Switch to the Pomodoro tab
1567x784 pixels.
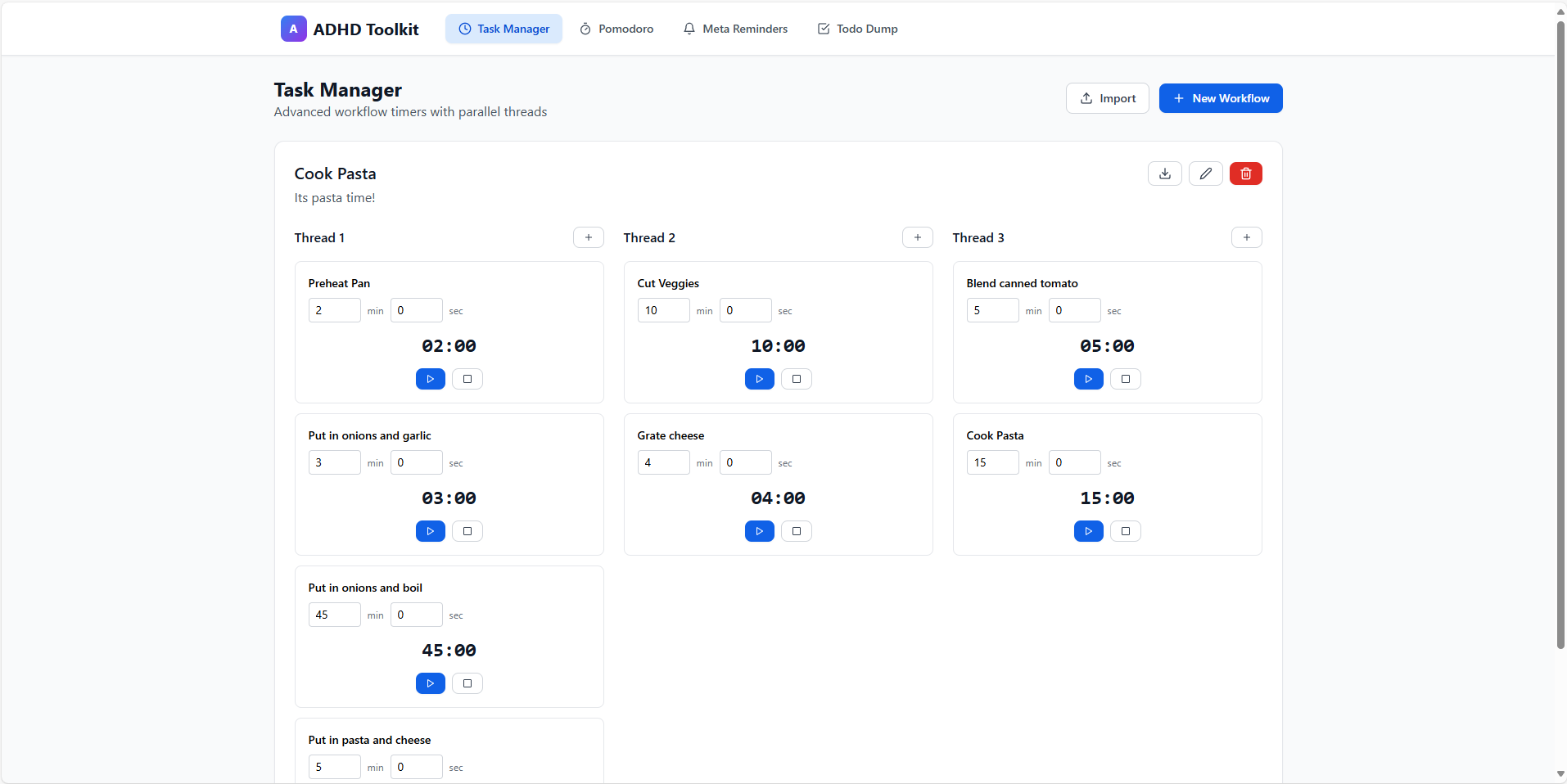click(616, 29)
